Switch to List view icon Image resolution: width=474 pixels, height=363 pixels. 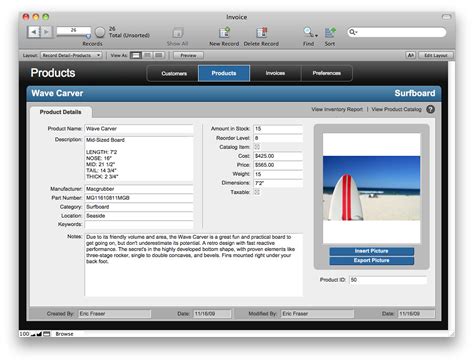pos(147,55)
